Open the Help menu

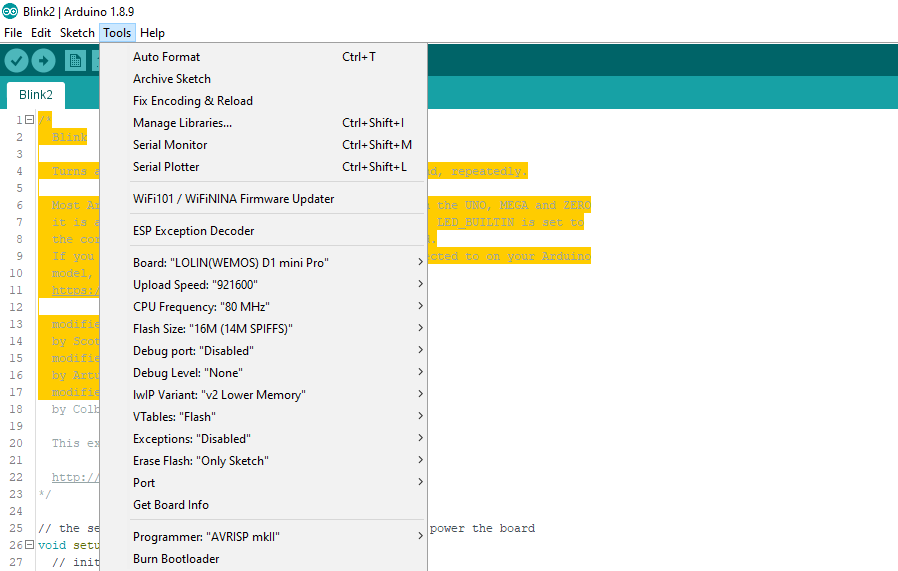152,33
